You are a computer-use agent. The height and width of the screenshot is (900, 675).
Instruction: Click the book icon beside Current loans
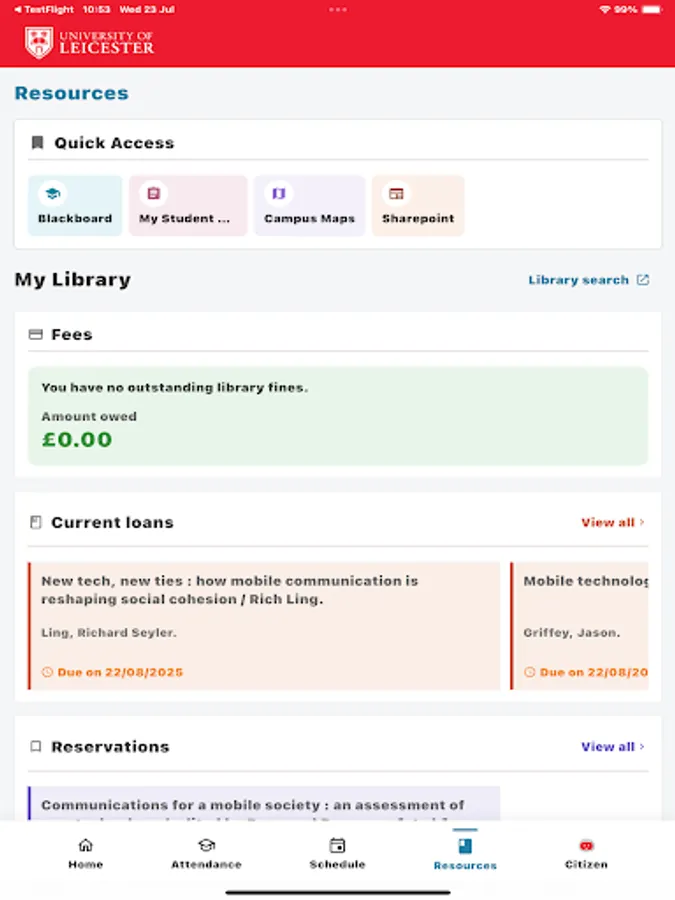[x=35, y=521]
